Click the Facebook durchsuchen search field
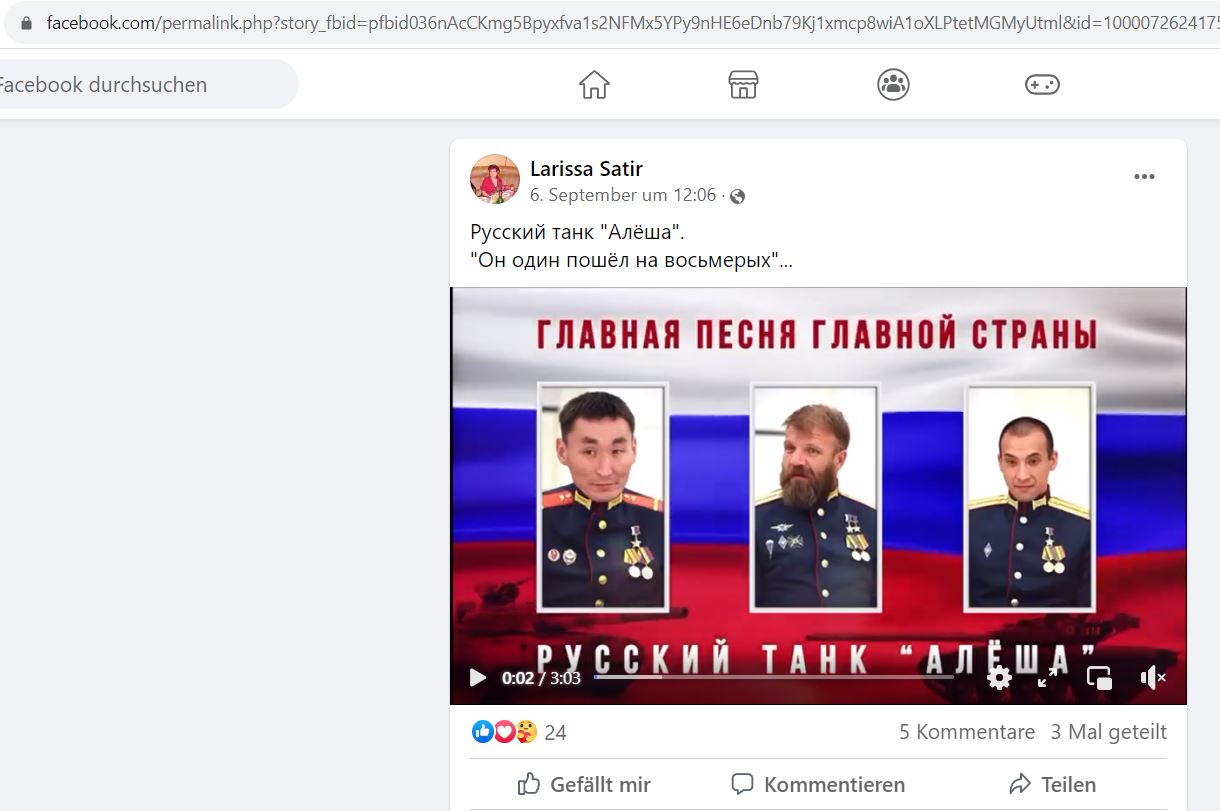The height and width of the screenshot is (811, 1220). [145, 85]
